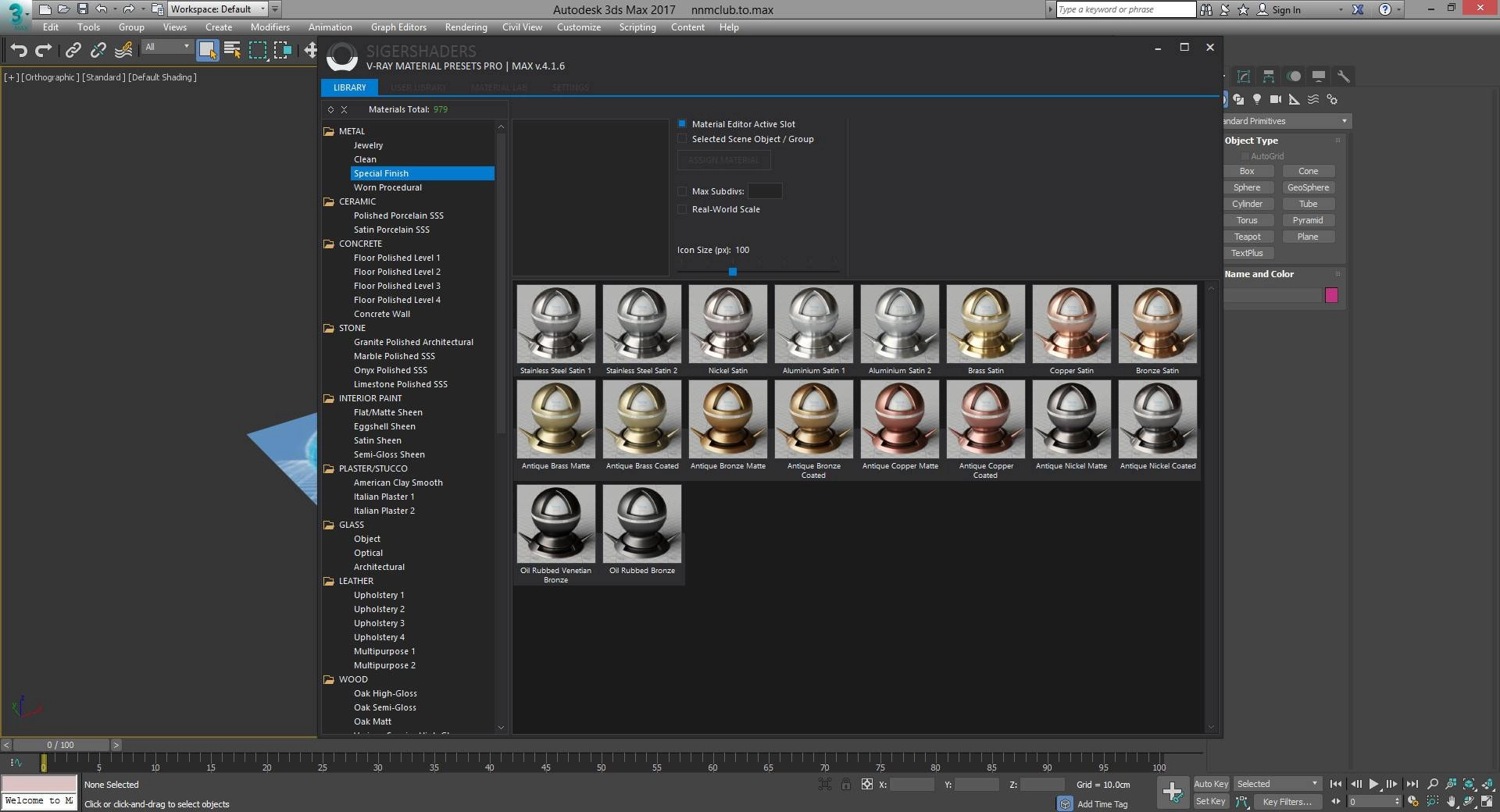Activate the Select Object tool
The image size is (1500, 812).
click(x=208, y=51)
